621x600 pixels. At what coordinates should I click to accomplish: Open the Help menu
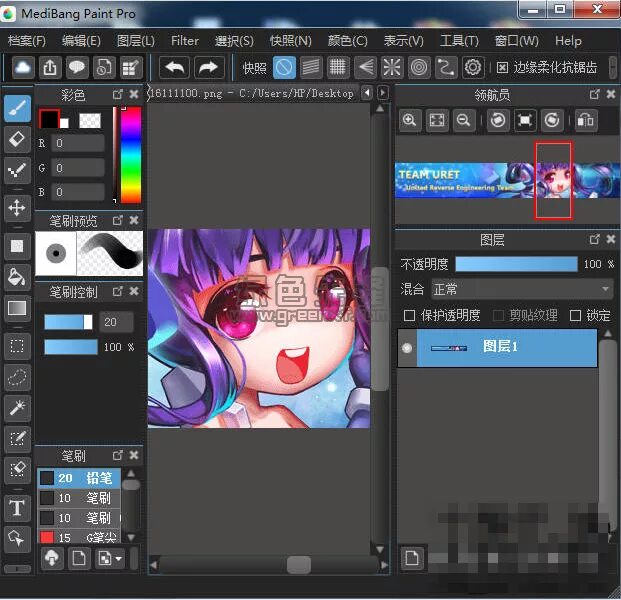tap(568, 41)
